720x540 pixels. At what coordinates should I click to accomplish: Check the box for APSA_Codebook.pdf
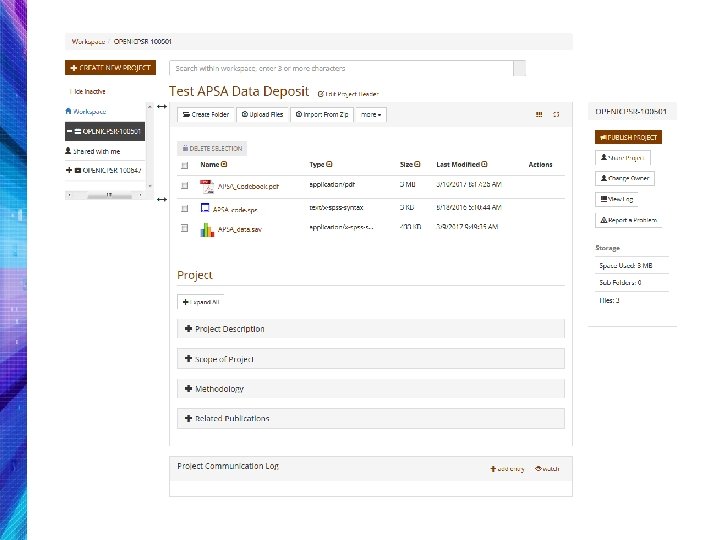[x=185, y=186]
